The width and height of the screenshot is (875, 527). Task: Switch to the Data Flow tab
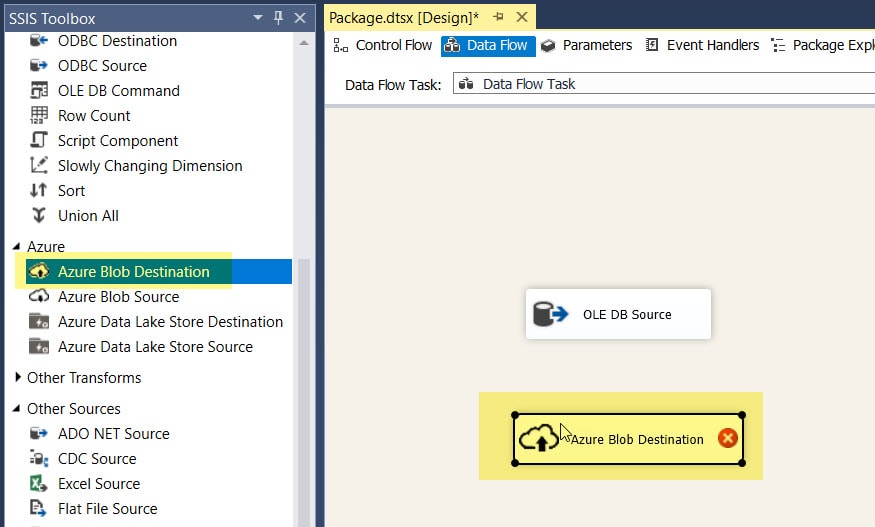coord(488,45)
